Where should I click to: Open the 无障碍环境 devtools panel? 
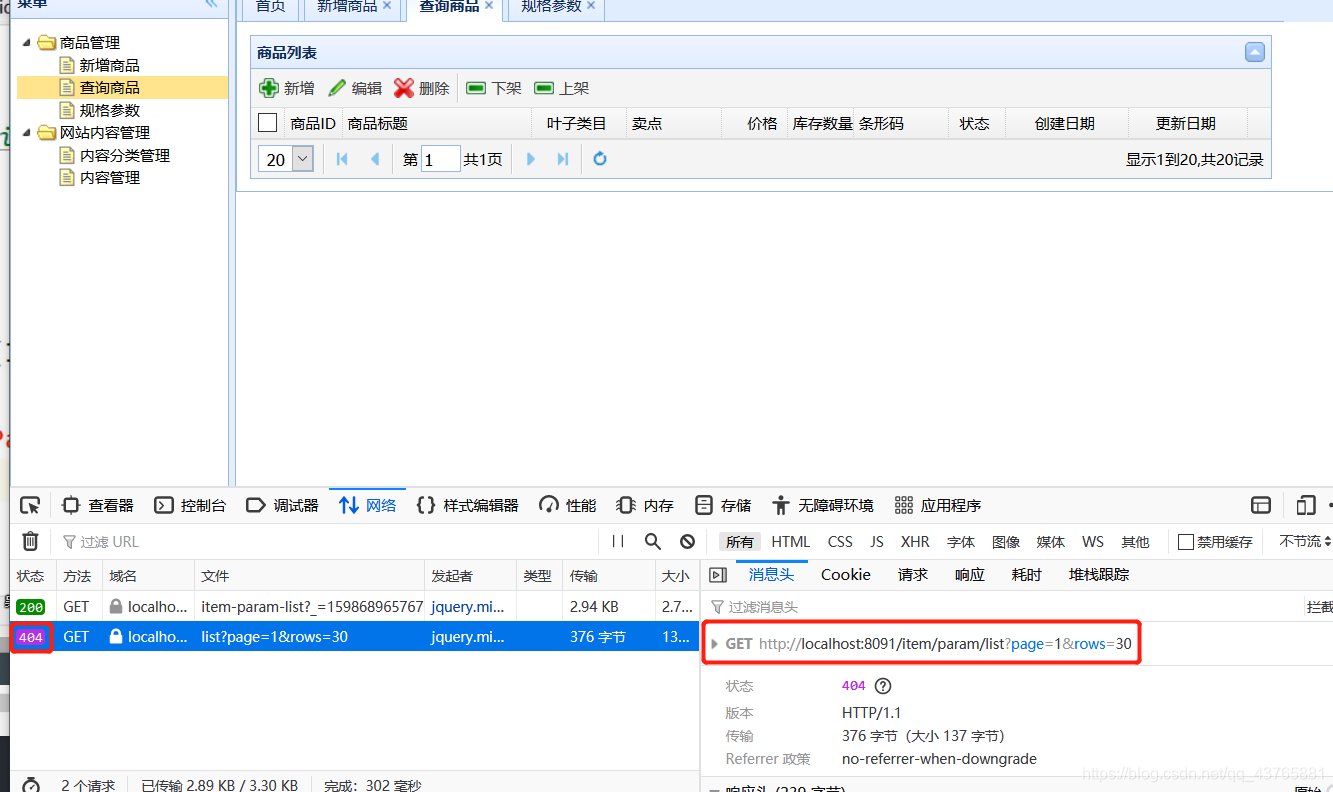coord(824,505)
